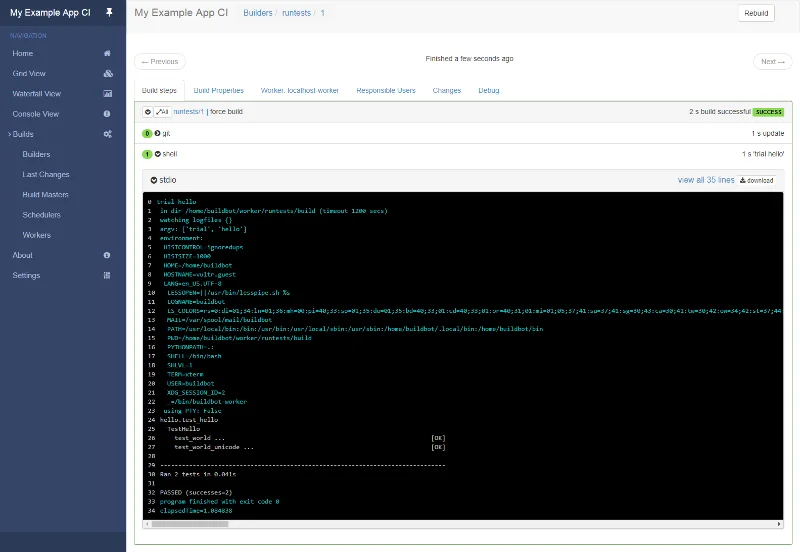The height and width of the screenshot is (552, 800).
Task: Go to Next build
Action: (772, 61)
